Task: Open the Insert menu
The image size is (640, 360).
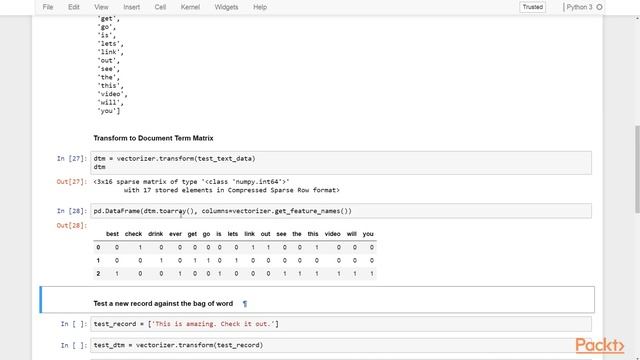Action: click(131, 7)
